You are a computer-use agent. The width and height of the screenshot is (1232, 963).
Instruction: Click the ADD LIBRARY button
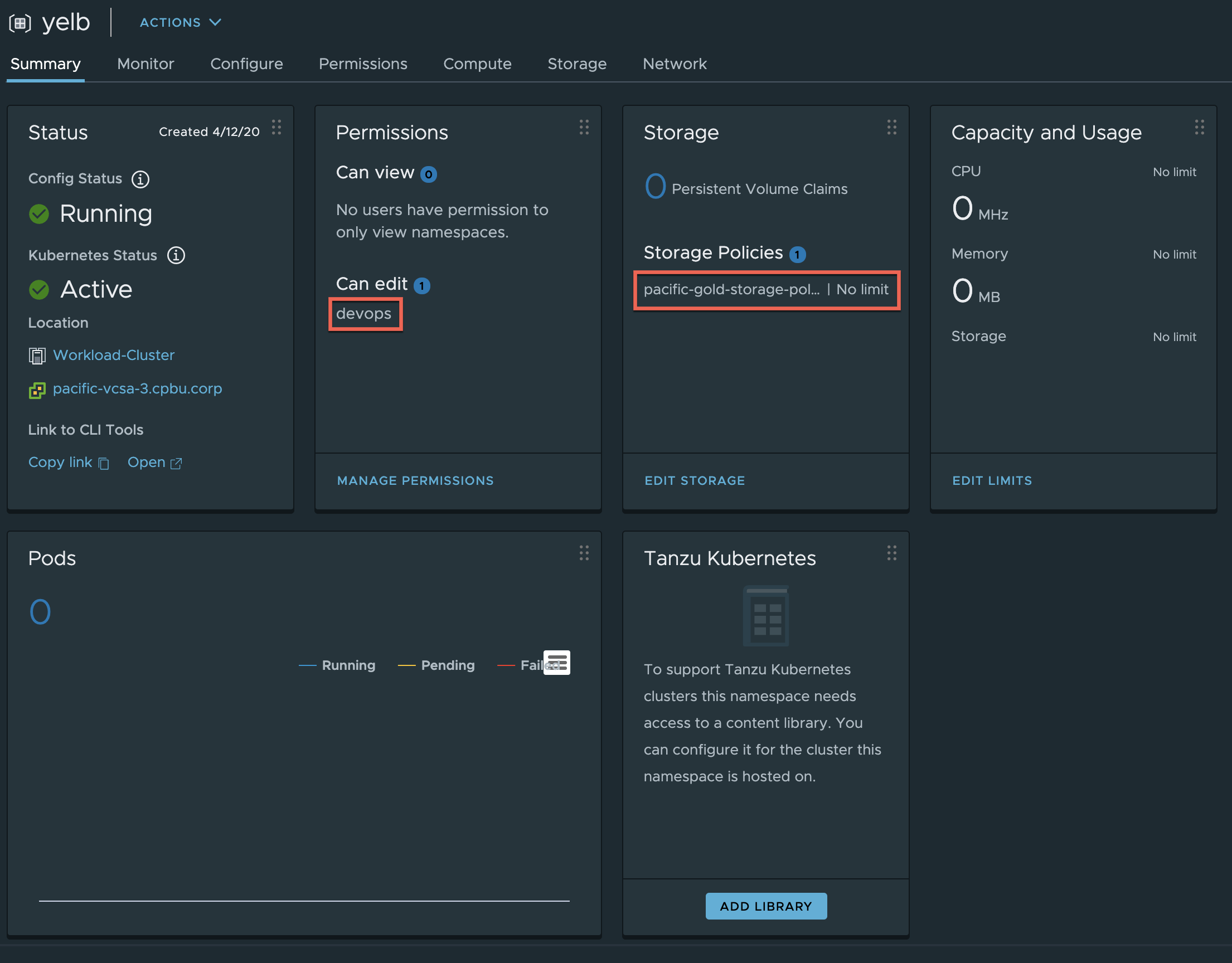pos(765,906)
